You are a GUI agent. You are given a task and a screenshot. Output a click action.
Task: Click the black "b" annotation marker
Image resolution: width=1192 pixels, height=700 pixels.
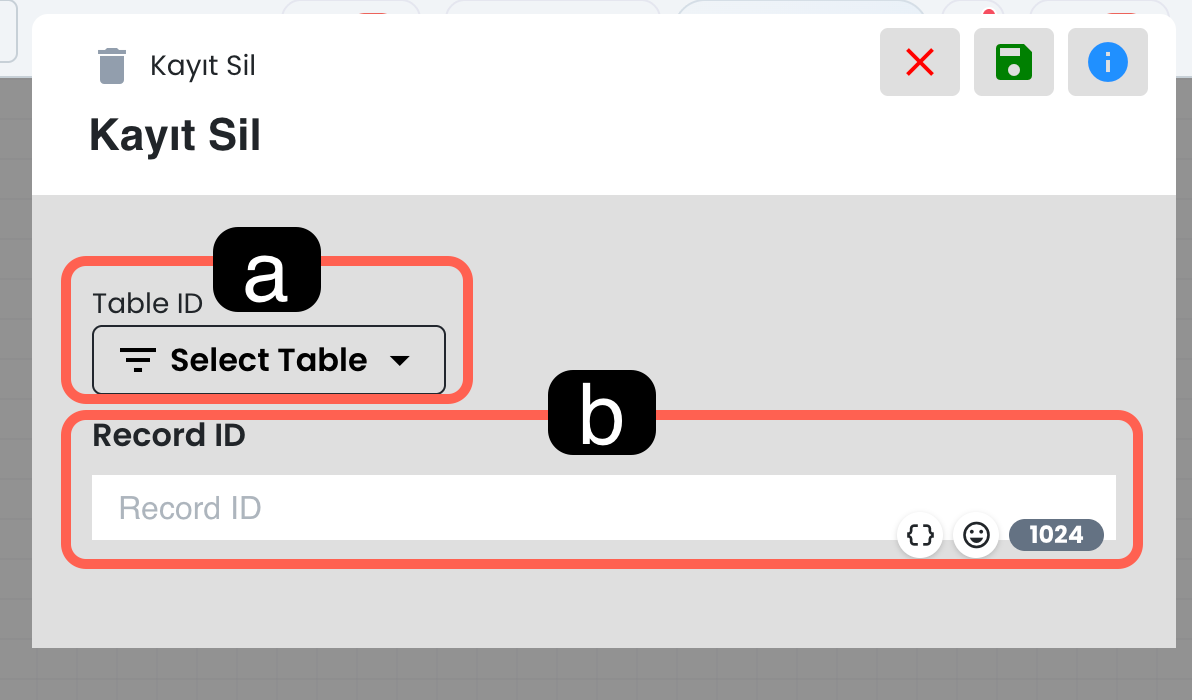coord(601,413)
